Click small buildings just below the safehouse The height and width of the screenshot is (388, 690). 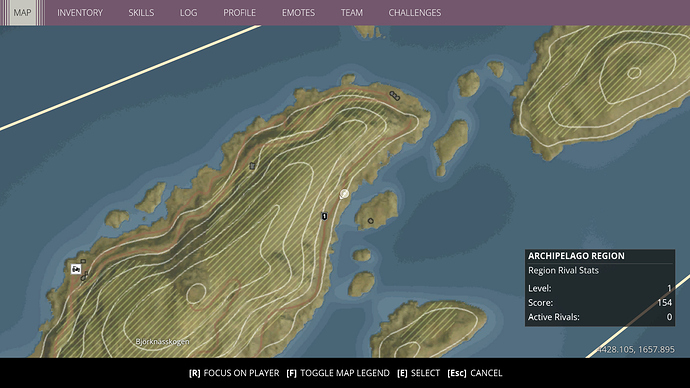[84, 276]
